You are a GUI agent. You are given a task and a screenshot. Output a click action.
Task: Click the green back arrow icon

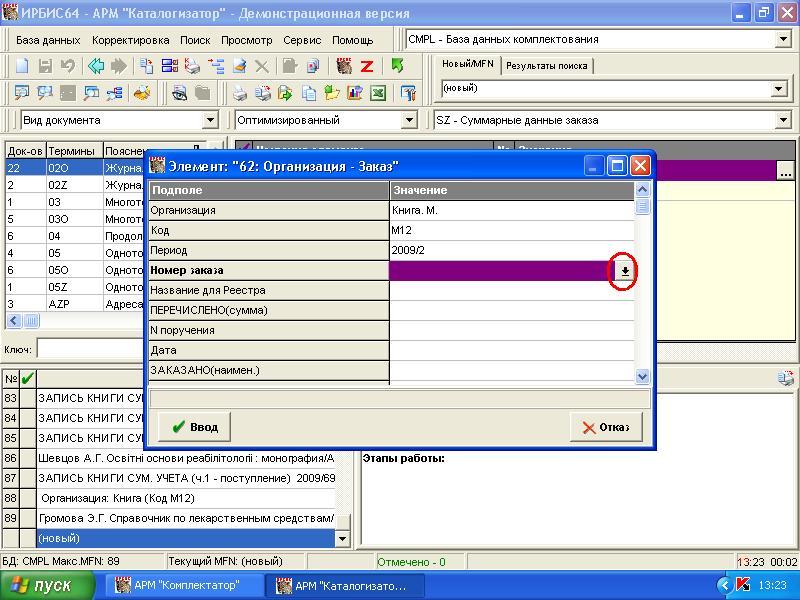click(x=96, y=66)
